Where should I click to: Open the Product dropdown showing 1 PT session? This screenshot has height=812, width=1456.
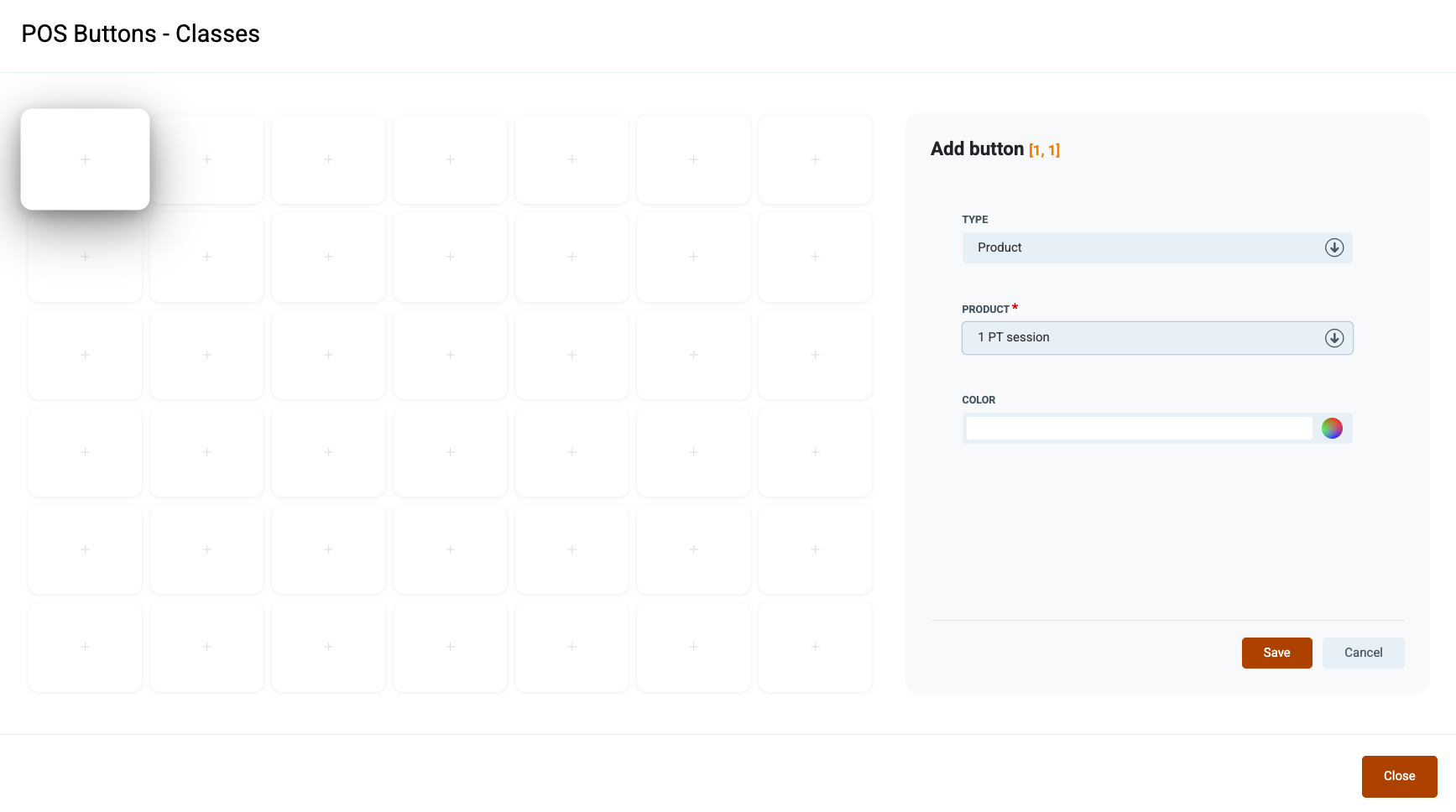coord(1157,338)
